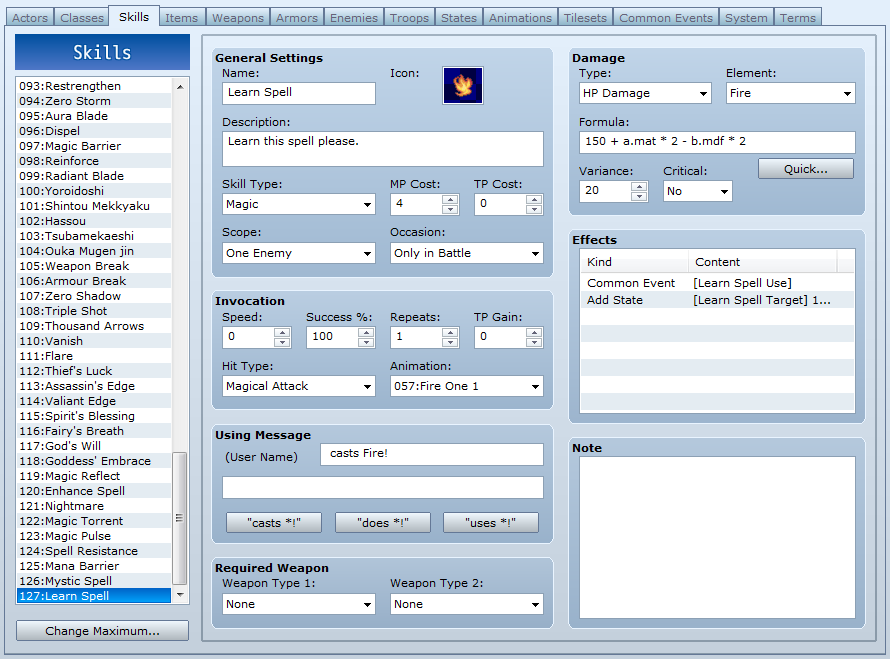Open the Common Events tab
890x659 pixels.
click(666, 18)
